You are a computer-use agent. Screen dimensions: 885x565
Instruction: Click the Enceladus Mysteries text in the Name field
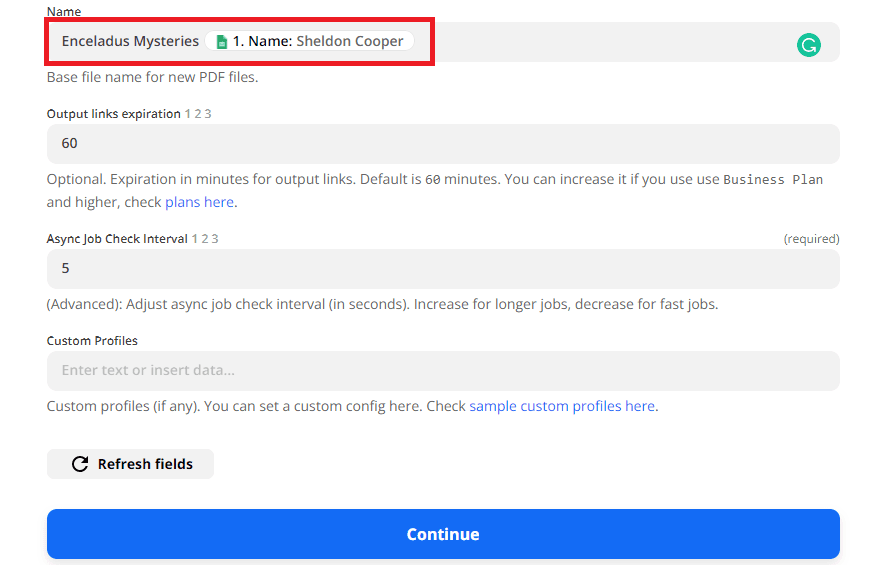coord(130,42)
